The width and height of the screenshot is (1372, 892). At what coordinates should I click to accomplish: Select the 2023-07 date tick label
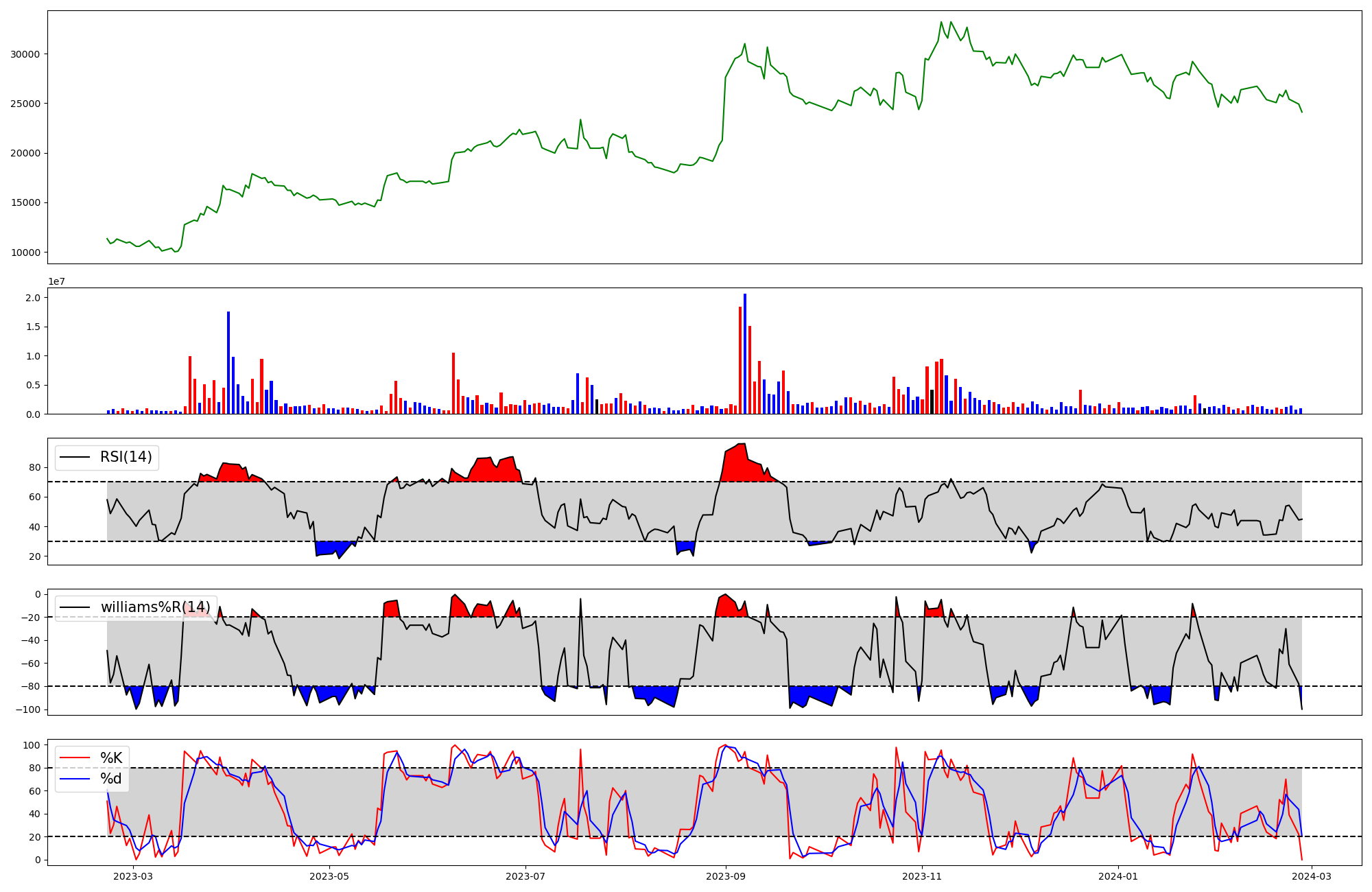tap(526, 876)
